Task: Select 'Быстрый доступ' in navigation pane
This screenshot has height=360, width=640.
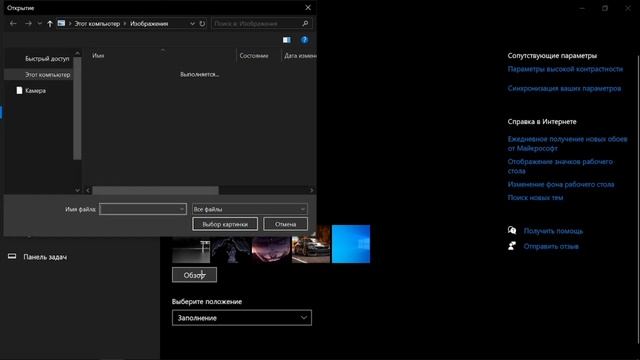Action: 47,59
